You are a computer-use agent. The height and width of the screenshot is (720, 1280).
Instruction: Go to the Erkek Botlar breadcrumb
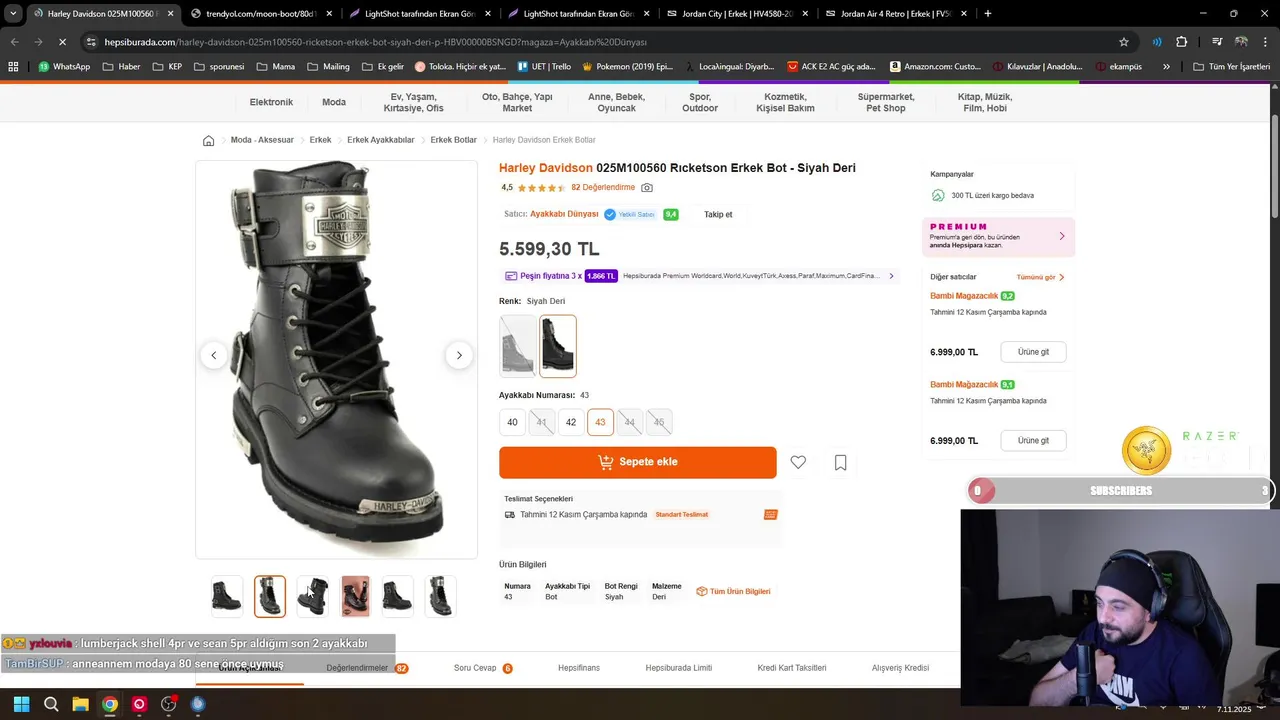coord(454,140)
